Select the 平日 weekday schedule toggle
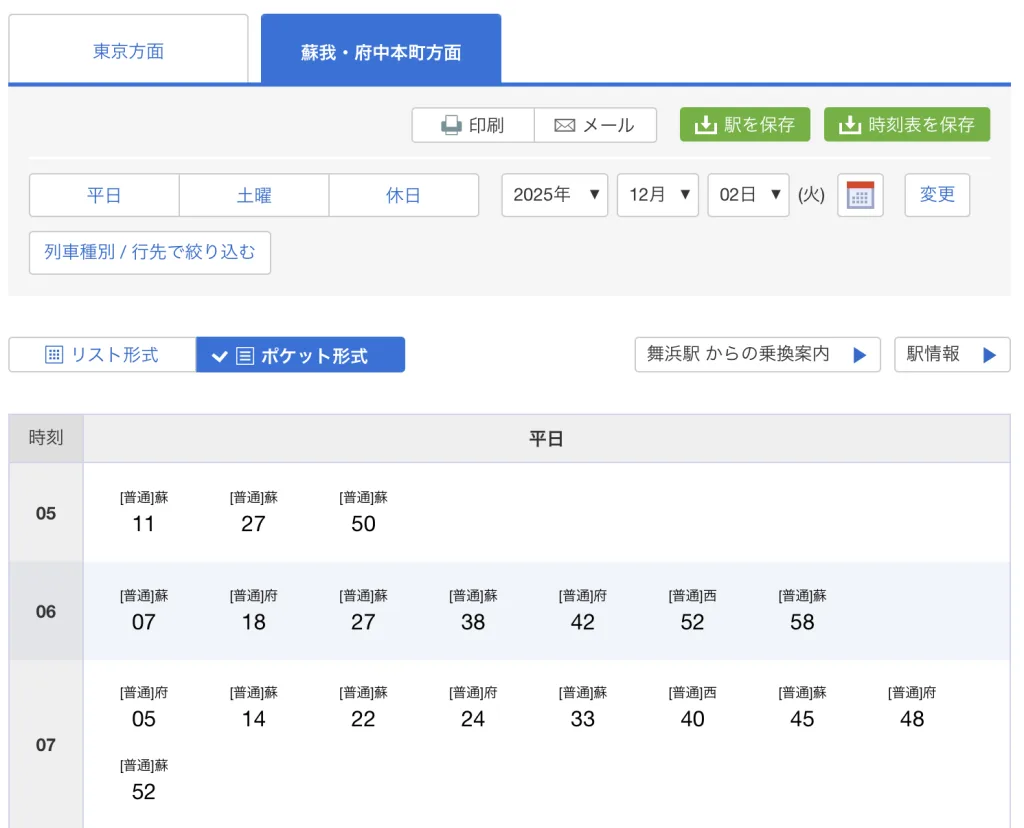The image size is (1024, 828). 104,195
